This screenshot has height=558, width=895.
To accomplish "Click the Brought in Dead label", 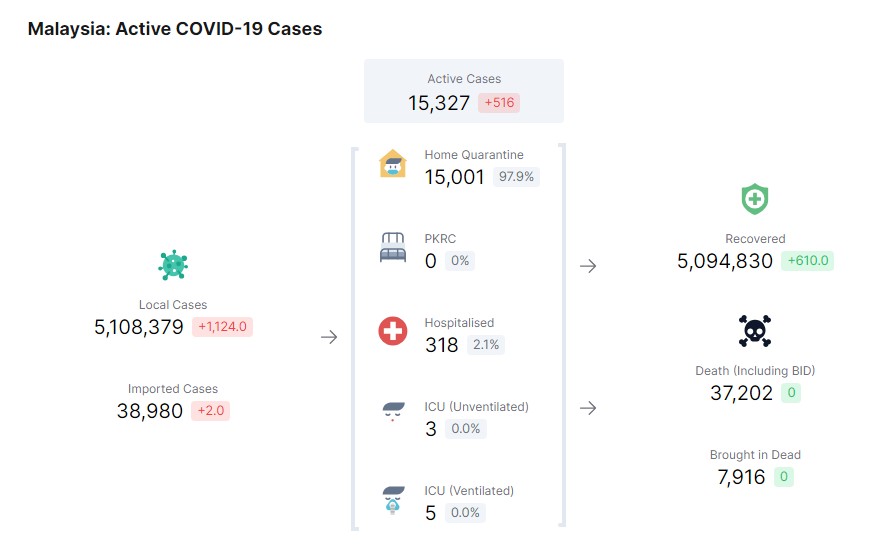I will point(755,455).
